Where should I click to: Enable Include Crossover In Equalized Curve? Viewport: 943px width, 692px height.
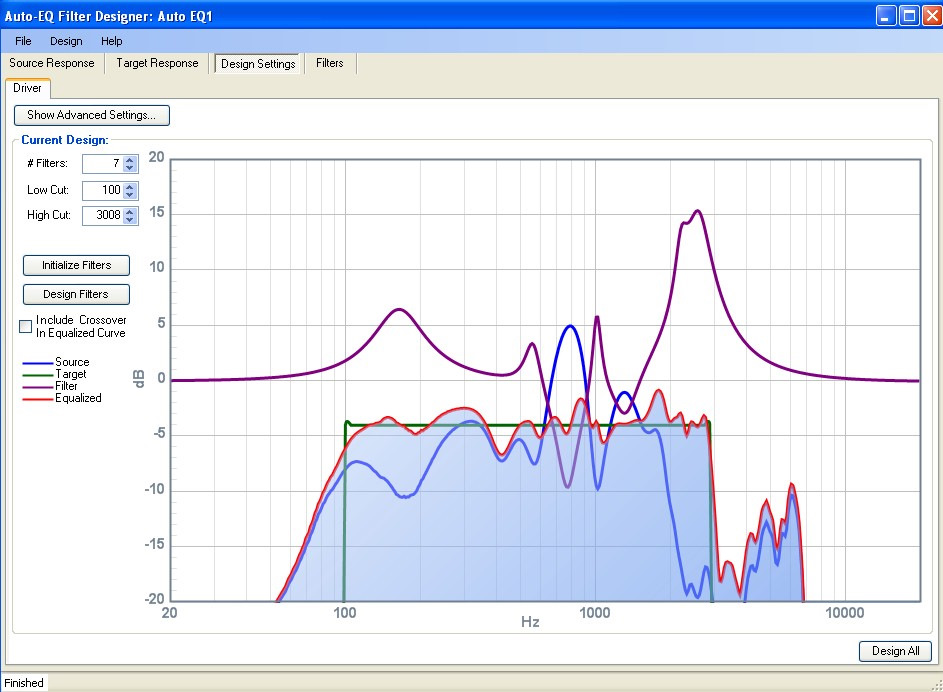26,326
